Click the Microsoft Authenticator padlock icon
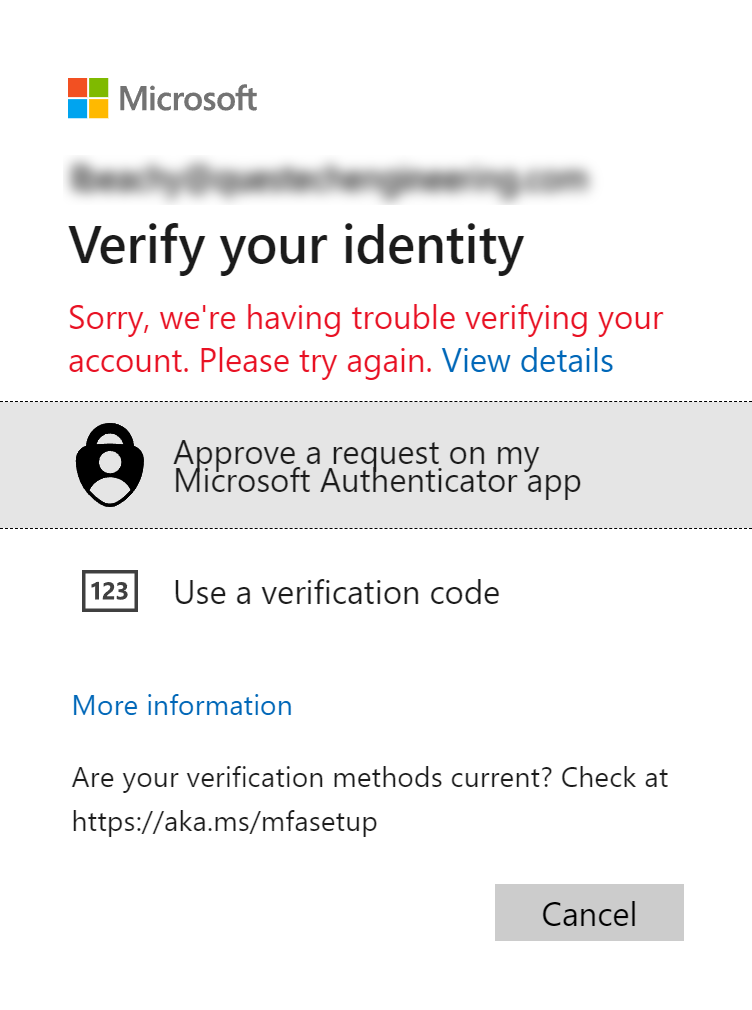The height and width of the screenshot is (1010, 752). [109, 464]
